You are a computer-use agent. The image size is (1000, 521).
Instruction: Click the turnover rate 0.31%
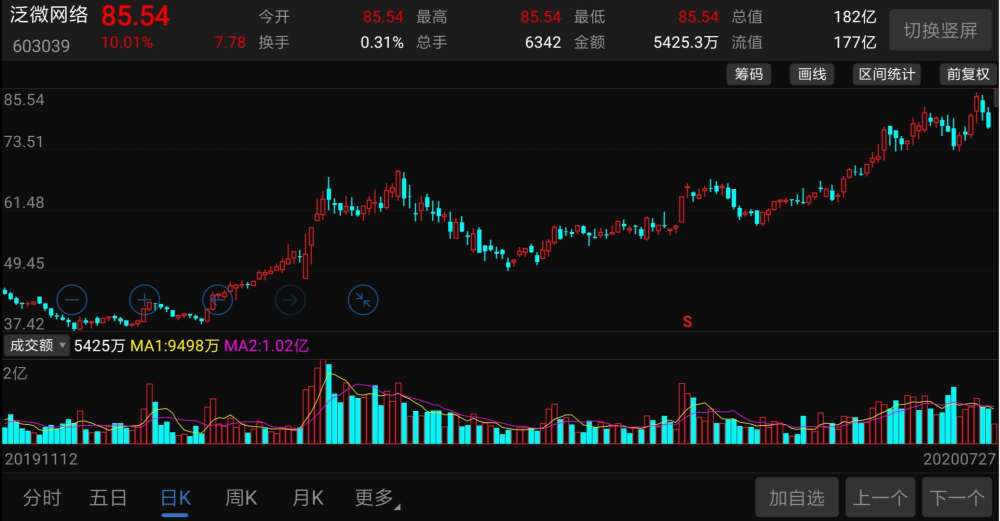[382, 43]
